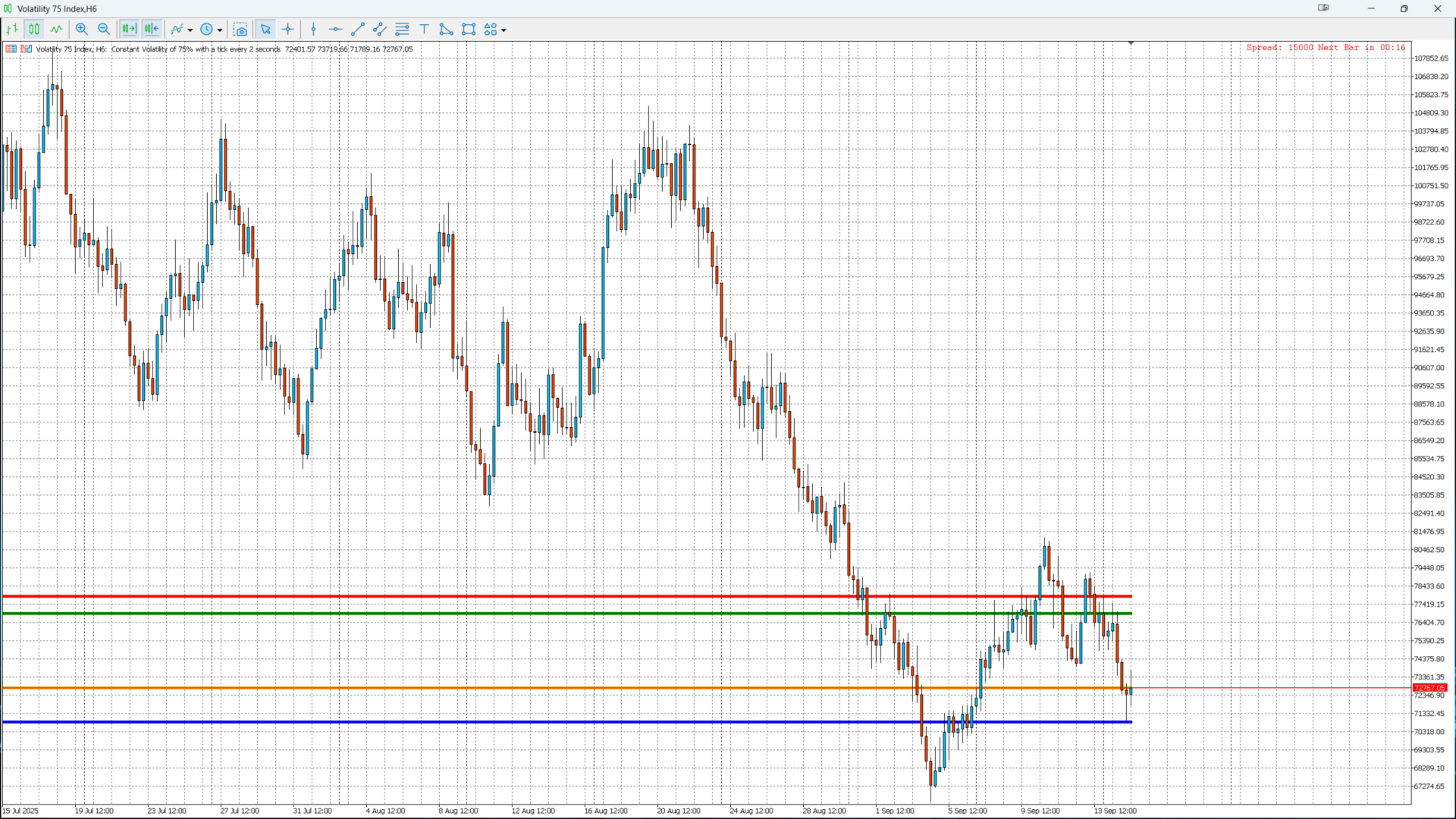Switch to bar chart view

(x=12, y=30)
